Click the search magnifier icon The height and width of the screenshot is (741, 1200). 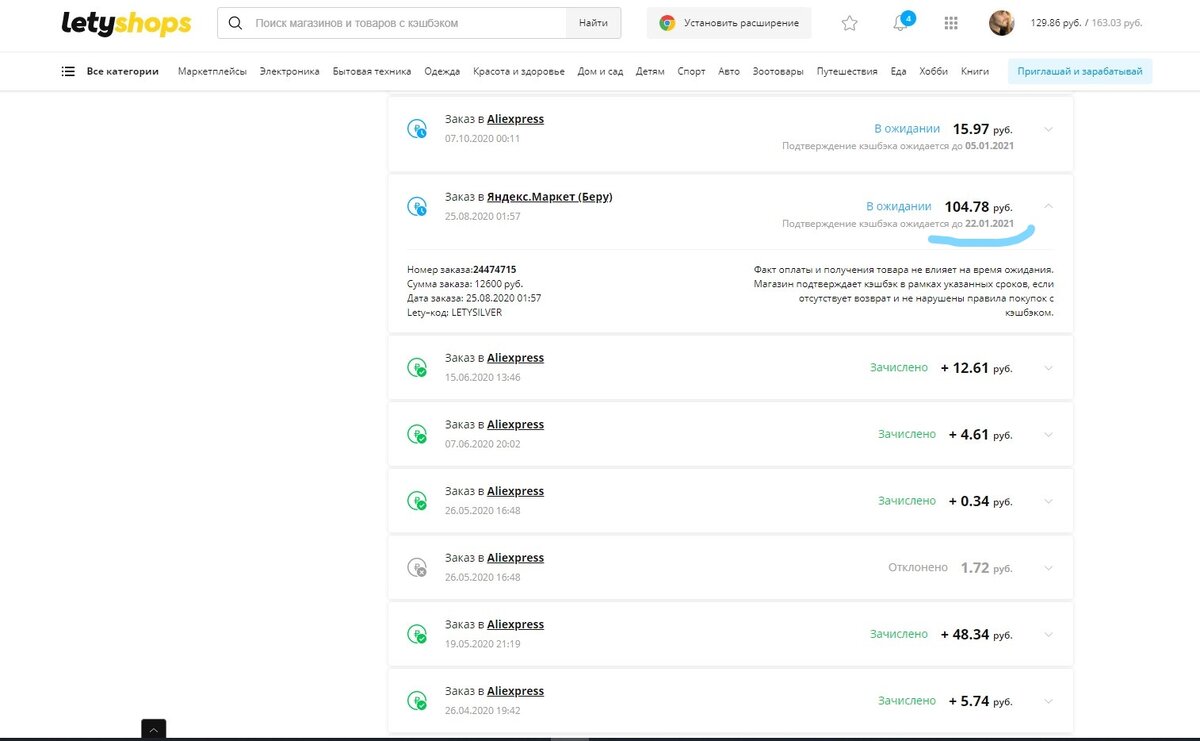[x=236, y=23]
